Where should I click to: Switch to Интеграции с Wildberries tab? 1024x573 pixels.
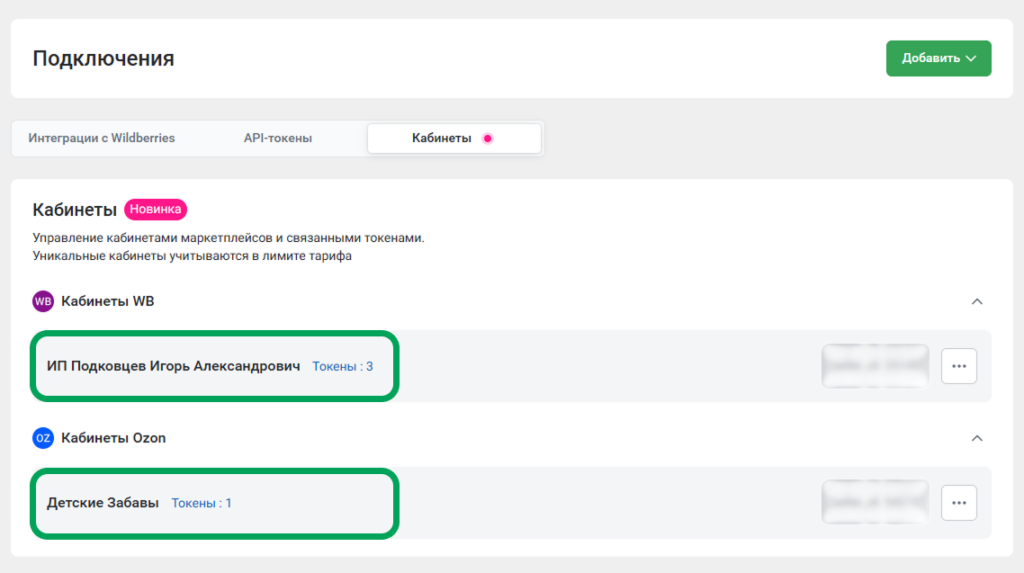[x=101, y=139]
